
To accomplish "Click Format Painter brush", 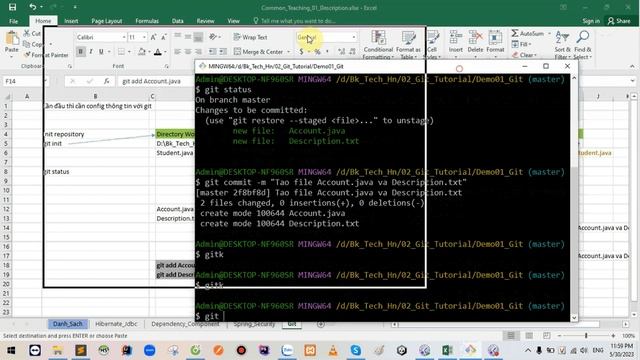I will point(27,55).
